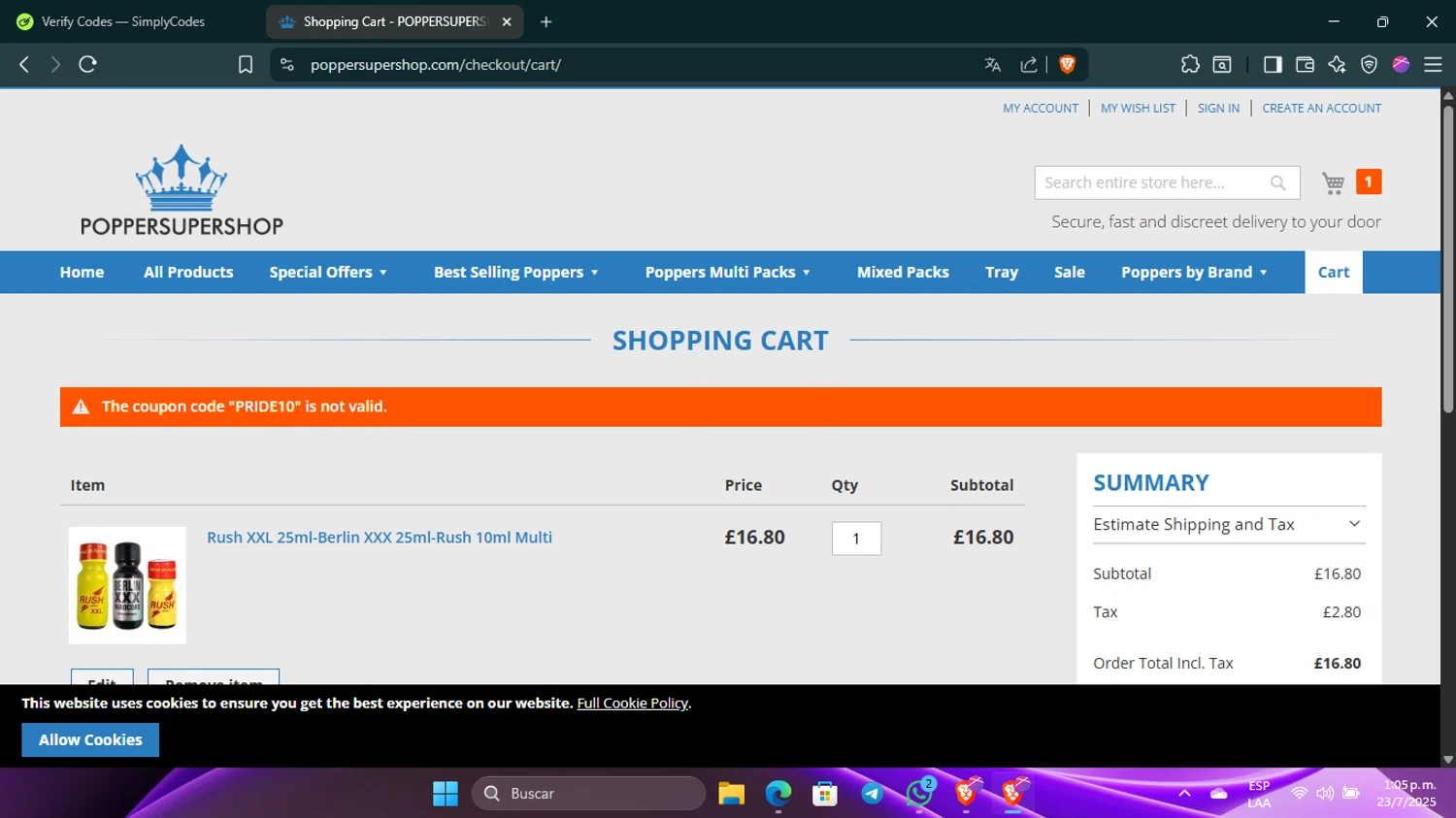Viewport: 1456px width, 818px height.
Task: Click the store search magnifier icon
Action: pos(1278,182)
